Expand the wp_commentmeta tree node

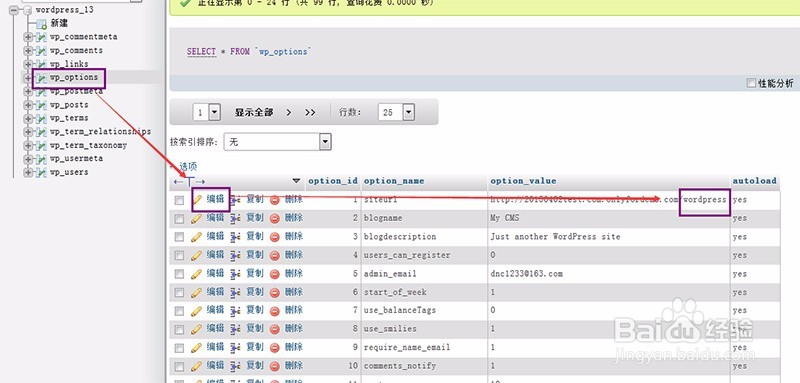pyautogui.click(x=28, y=37)
